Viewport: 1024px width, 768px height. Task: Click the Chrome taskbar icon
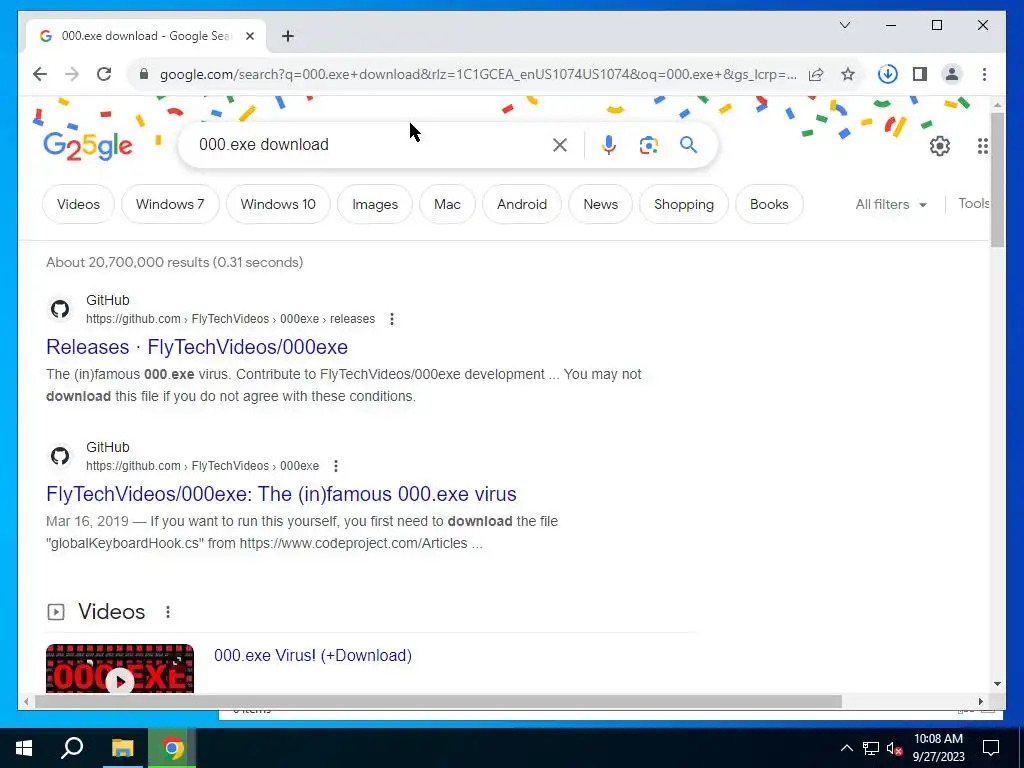click(x=172, y=748)
